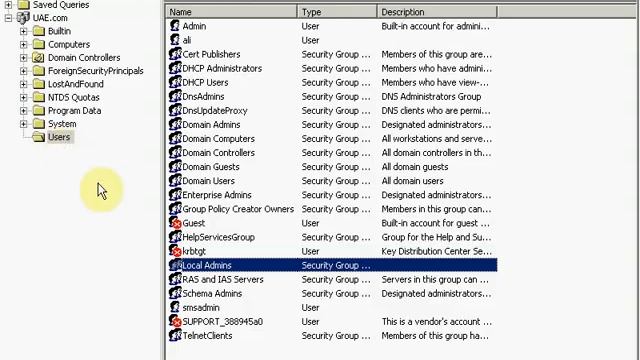Expand the Saved Queries node
Screen dimensions: 640x360
tap(8, 5)
